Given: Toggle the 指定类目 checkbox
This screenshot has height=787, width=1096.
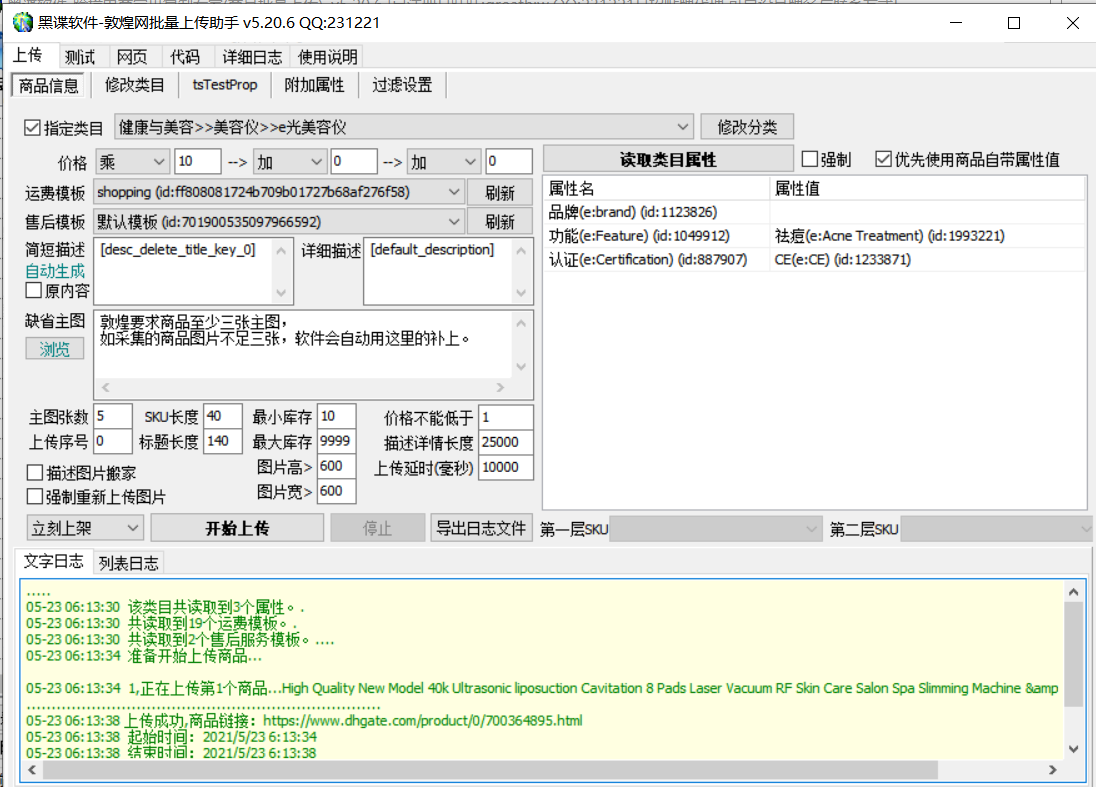Looking at the screenshot, I should (x=32, y=128).
